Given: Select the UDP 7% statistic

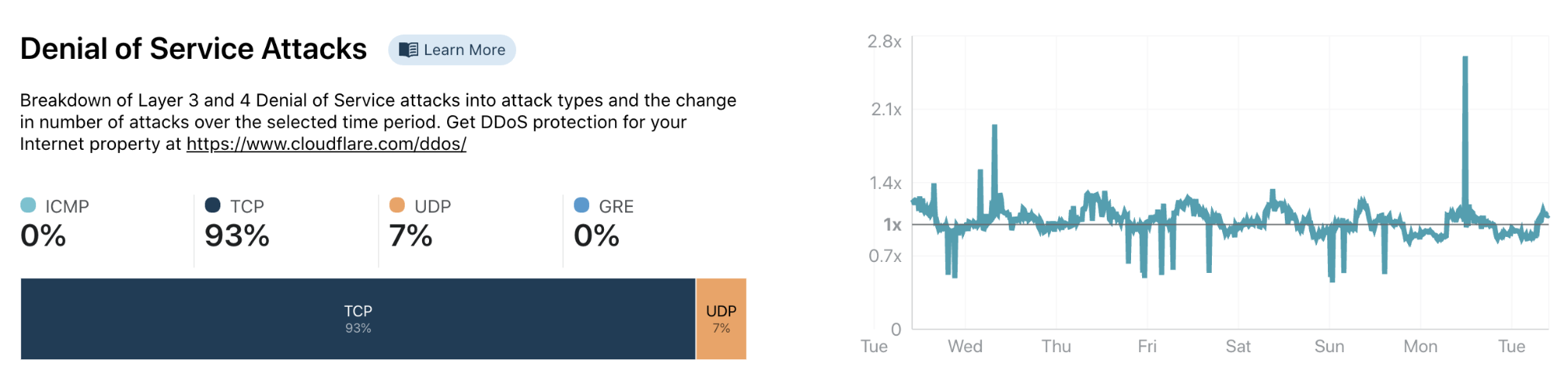Looking at the screenshot, I should coord(410,236).
